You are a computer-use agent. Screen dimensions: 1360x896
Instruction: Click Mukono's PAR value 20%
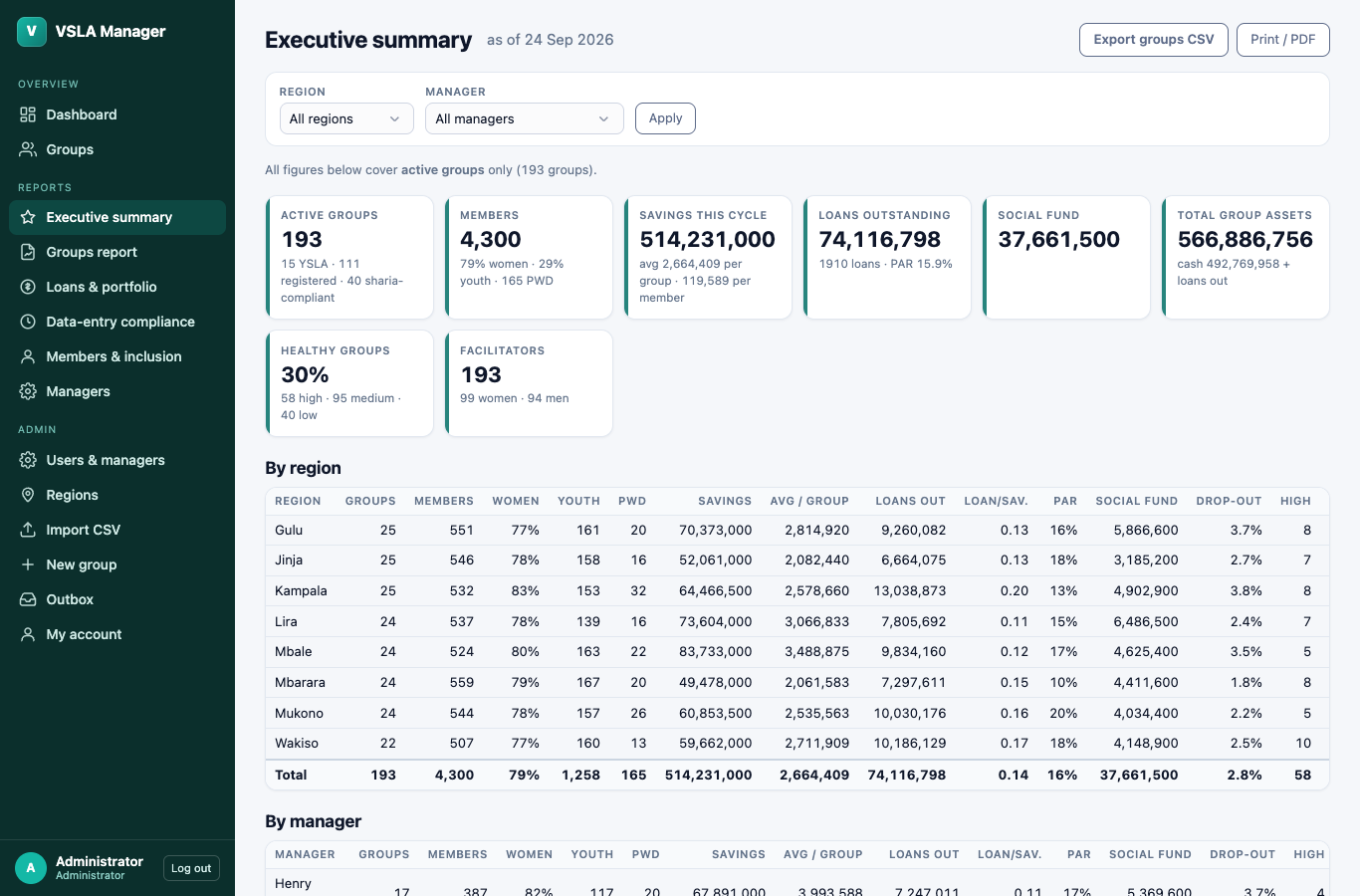(x=1063, y=714)
